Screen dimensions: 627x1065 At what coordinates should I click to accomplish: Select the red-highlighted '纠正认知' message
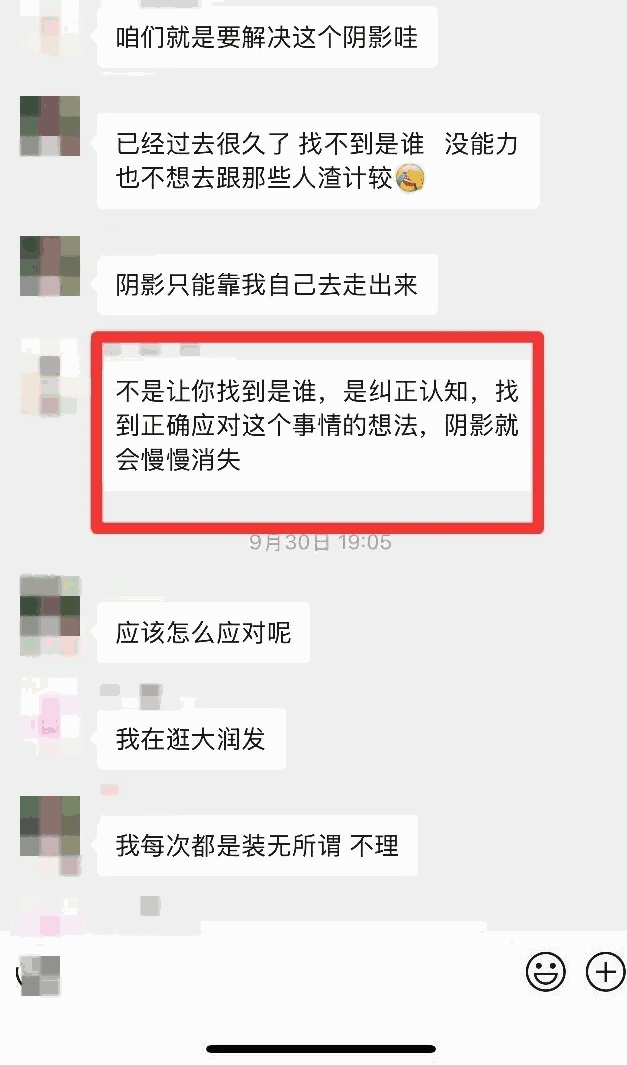pos(317,426)
